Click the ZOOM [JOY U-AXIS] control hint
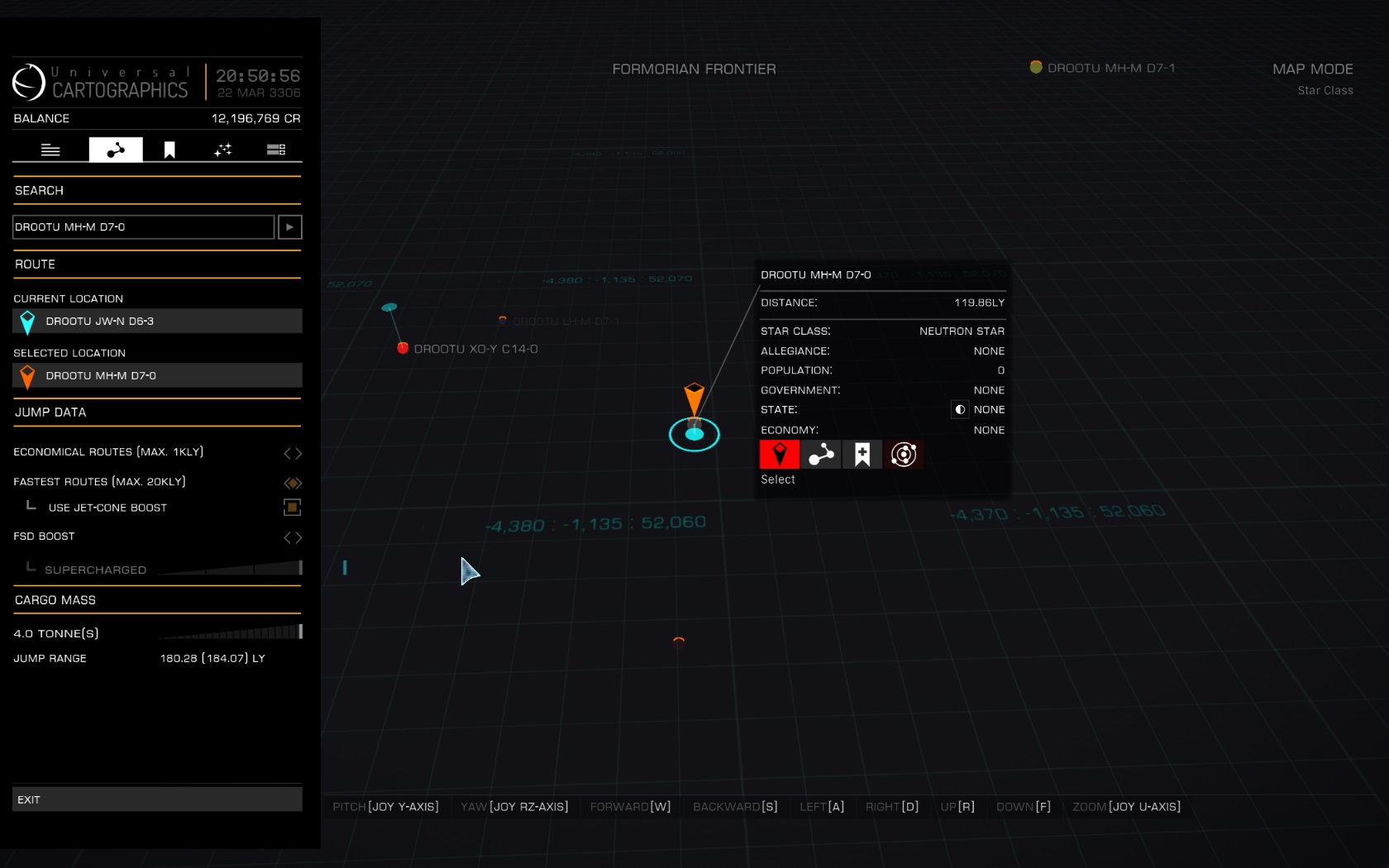The height and width of the screenshot is (868, 1389). click(1126, 806)
